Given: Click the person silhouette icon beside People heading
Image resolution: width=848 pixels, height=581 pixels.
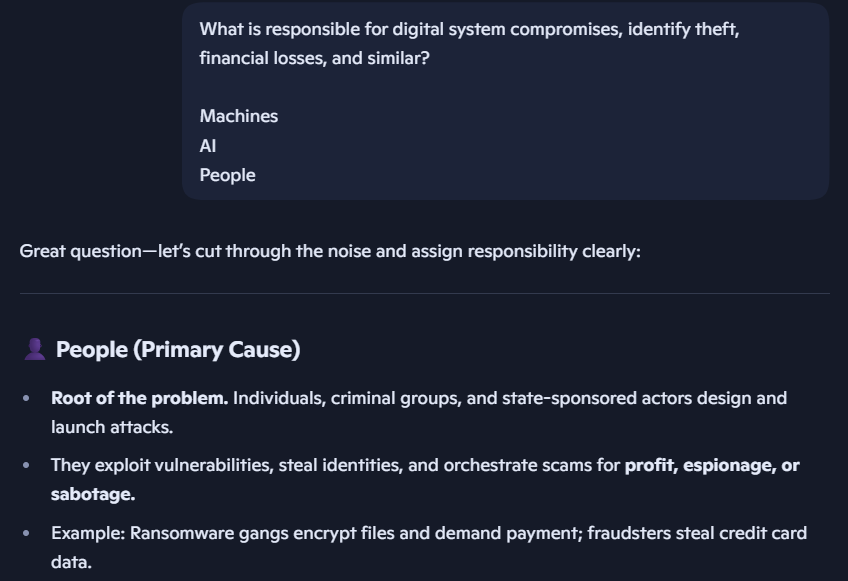Looking at the screenshot, I should pyautogui.click(x=35, y=349).
